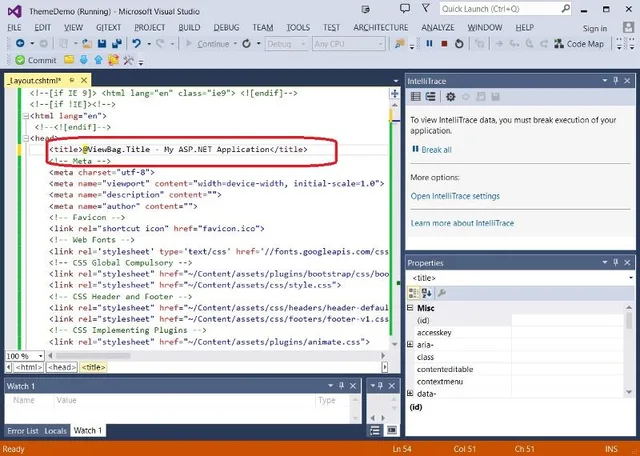Open IntelliTrace window position dropdown
Image resolution: width=640 pixels, height=456 pixels.
click(x=605, y=81)
